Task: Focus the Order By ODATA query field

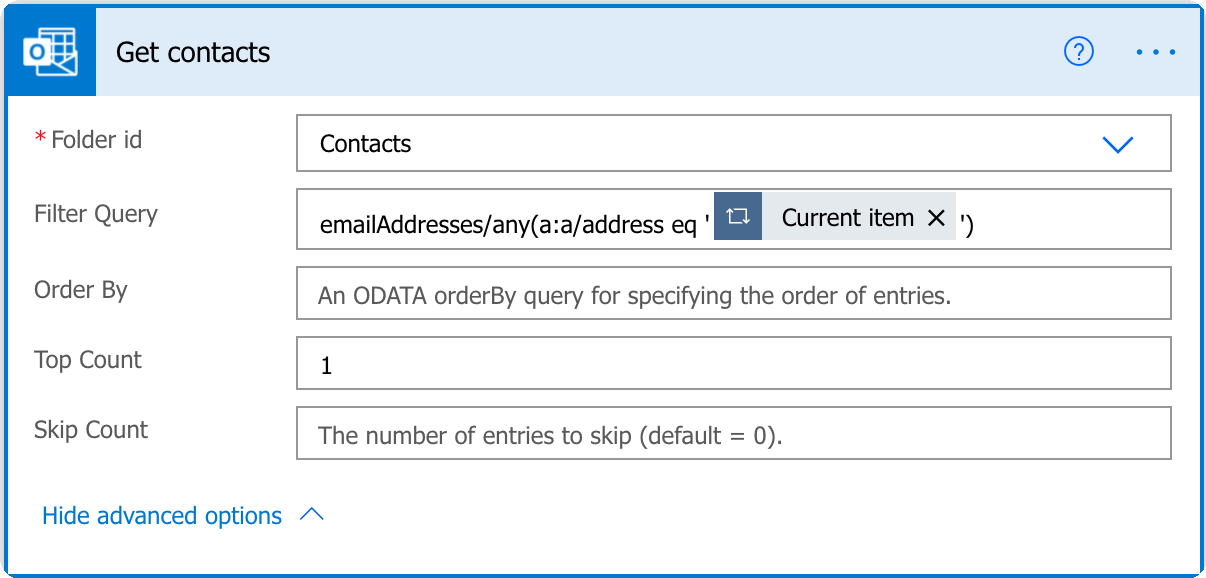Action: coord(733,293)
